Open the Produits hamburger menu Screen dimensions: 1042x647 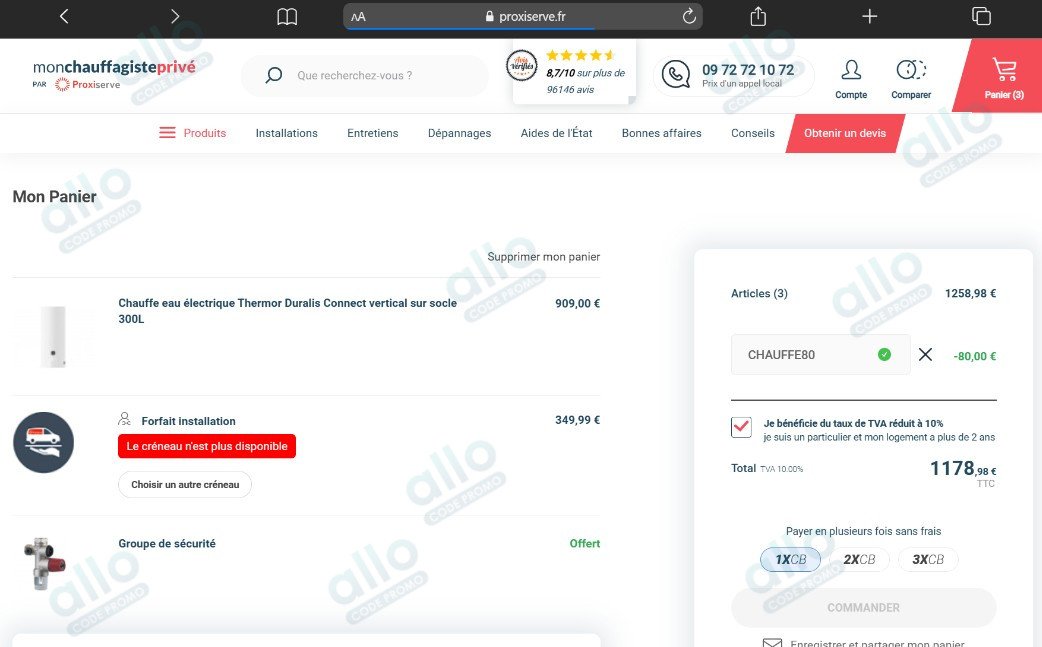(193, 133)
